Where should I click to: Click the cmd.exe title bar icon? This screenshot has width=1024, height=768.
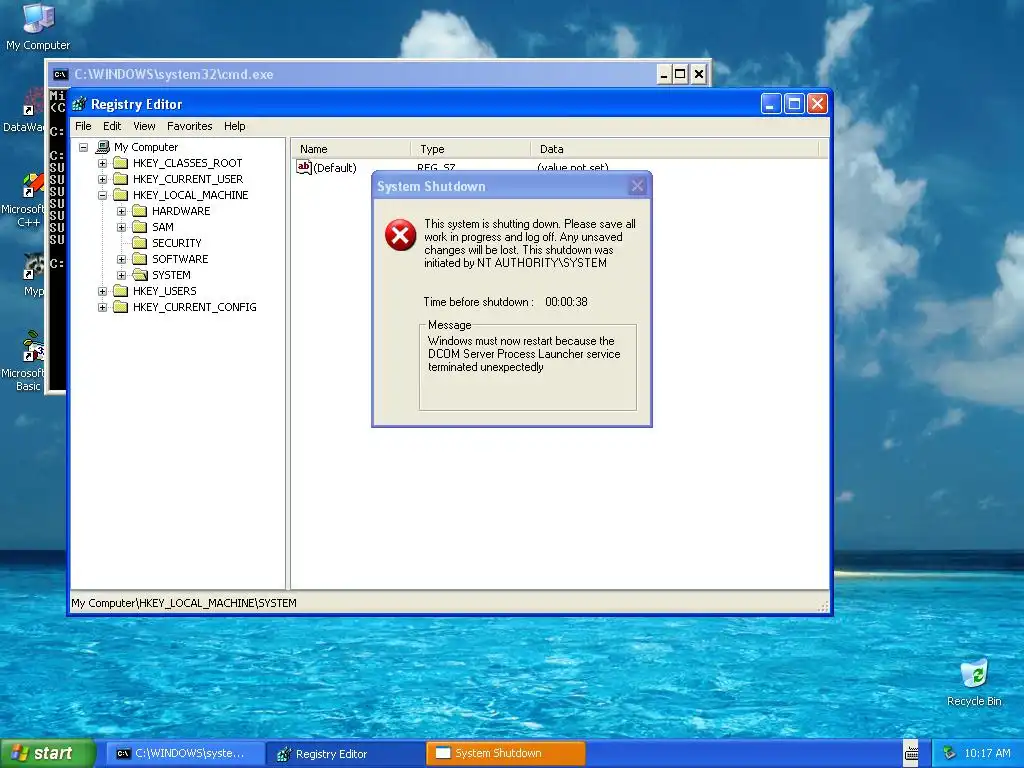[x=61, y=74]
